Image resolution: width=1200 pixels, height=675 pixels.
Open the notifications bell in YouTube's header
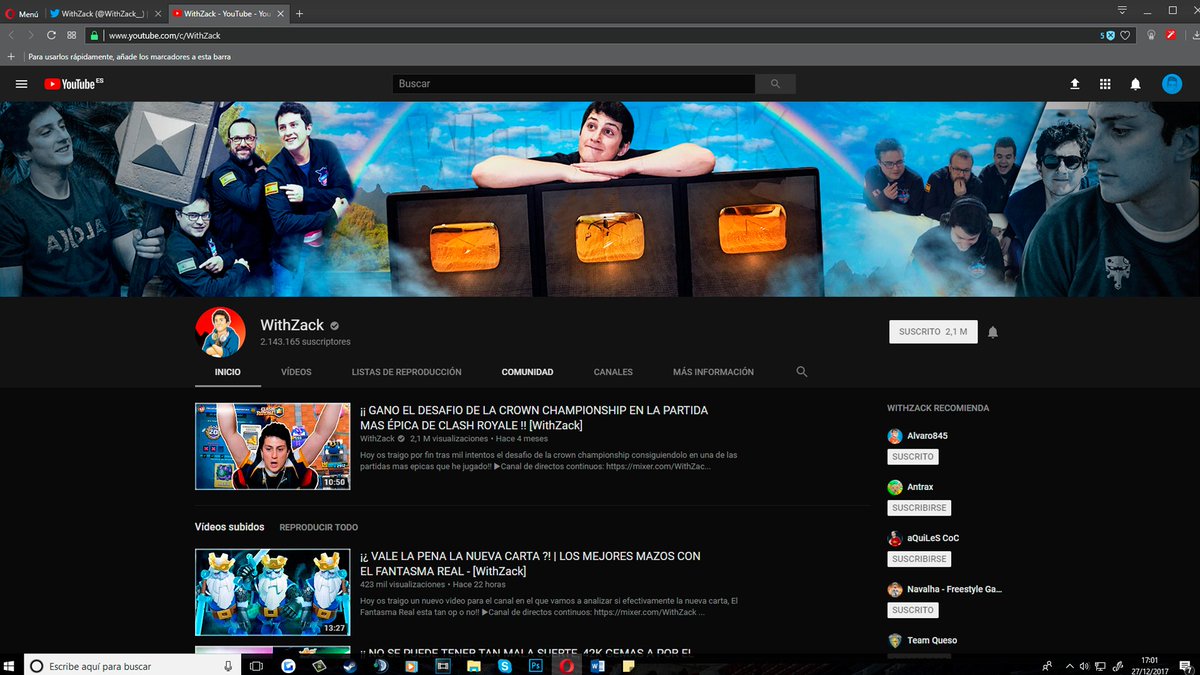pyautogui.click(x=1135, y=84)
